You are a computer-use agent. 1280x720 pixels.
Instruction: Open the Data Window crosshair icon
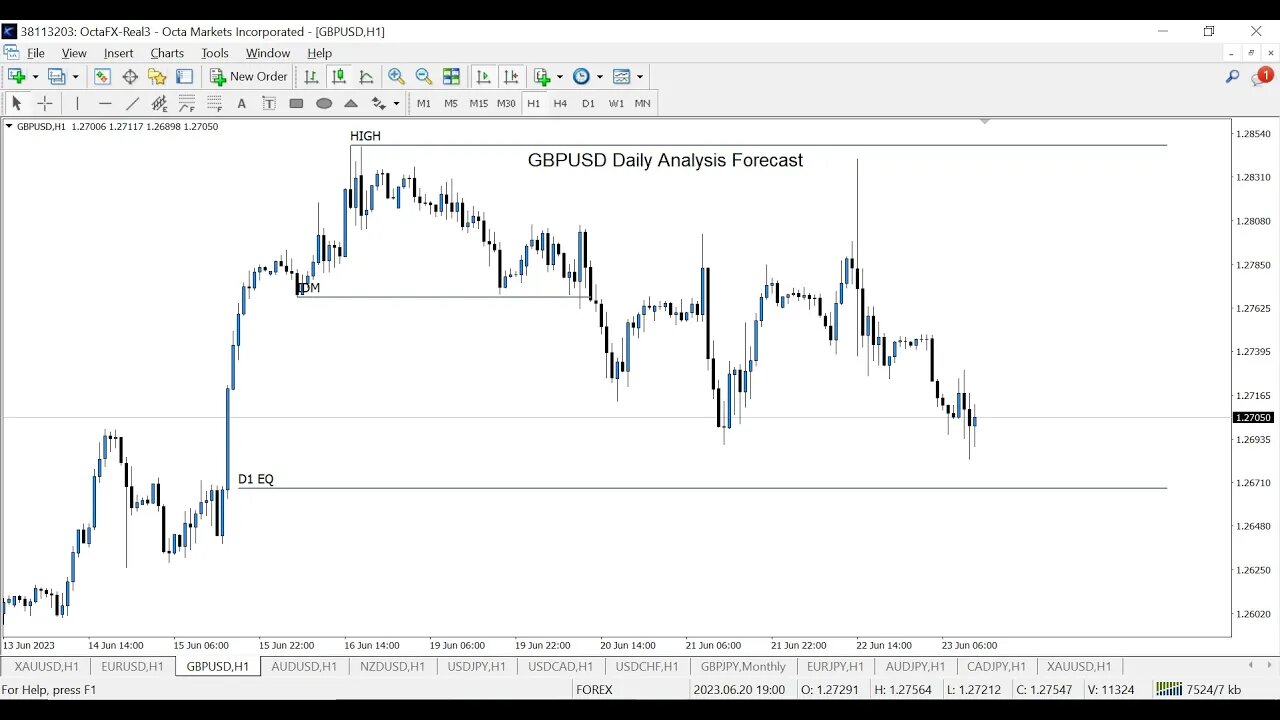(x=130, y=76)
